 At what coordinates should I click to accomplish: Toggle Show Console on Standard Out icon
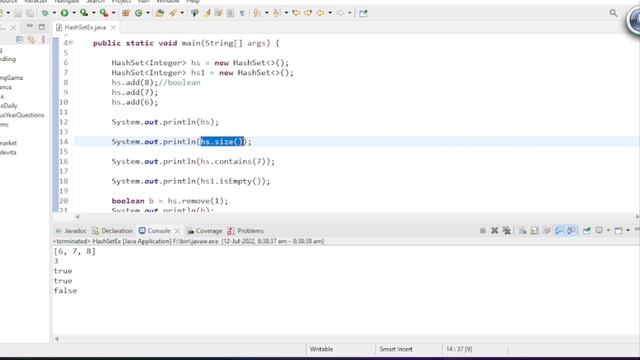click(x=559, y=231)
